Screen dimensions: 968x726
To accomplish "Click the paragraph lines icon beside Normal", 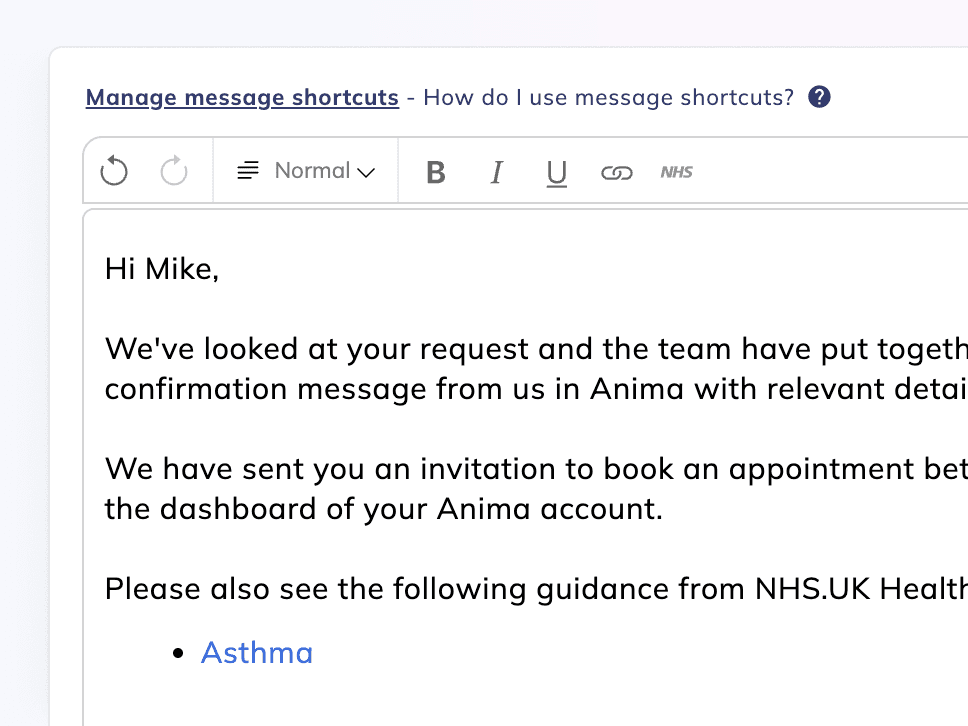I will pyautogui.click(x=248, y=171).
